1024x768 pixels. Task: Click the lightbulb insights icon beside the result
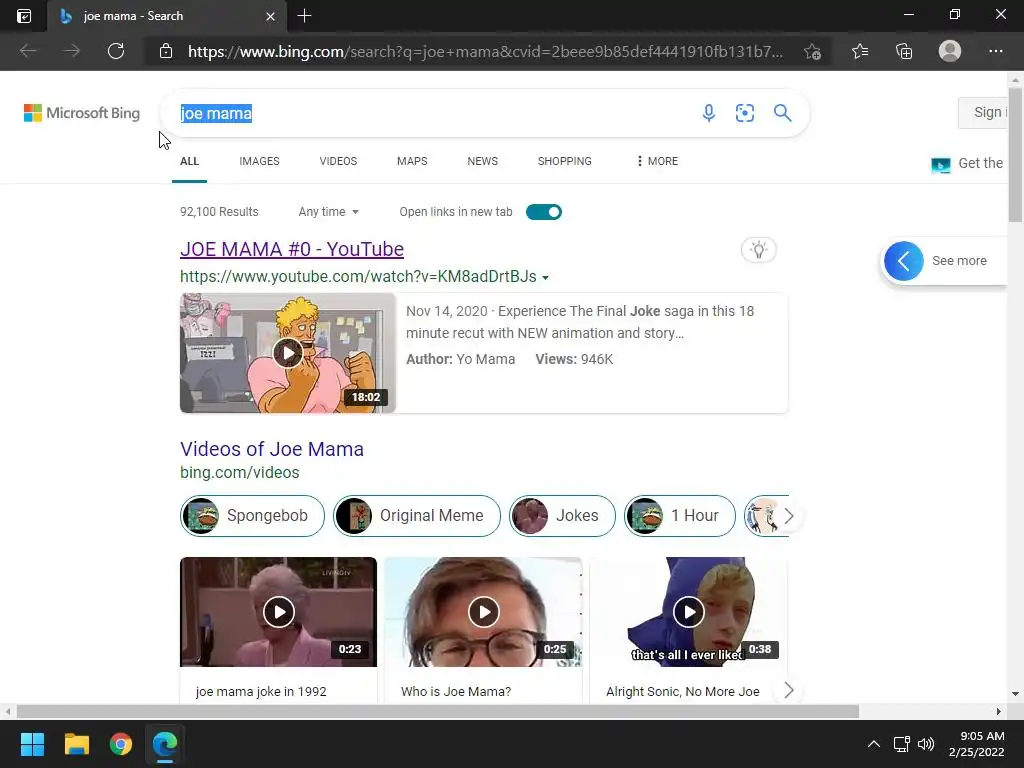point(758,249)
